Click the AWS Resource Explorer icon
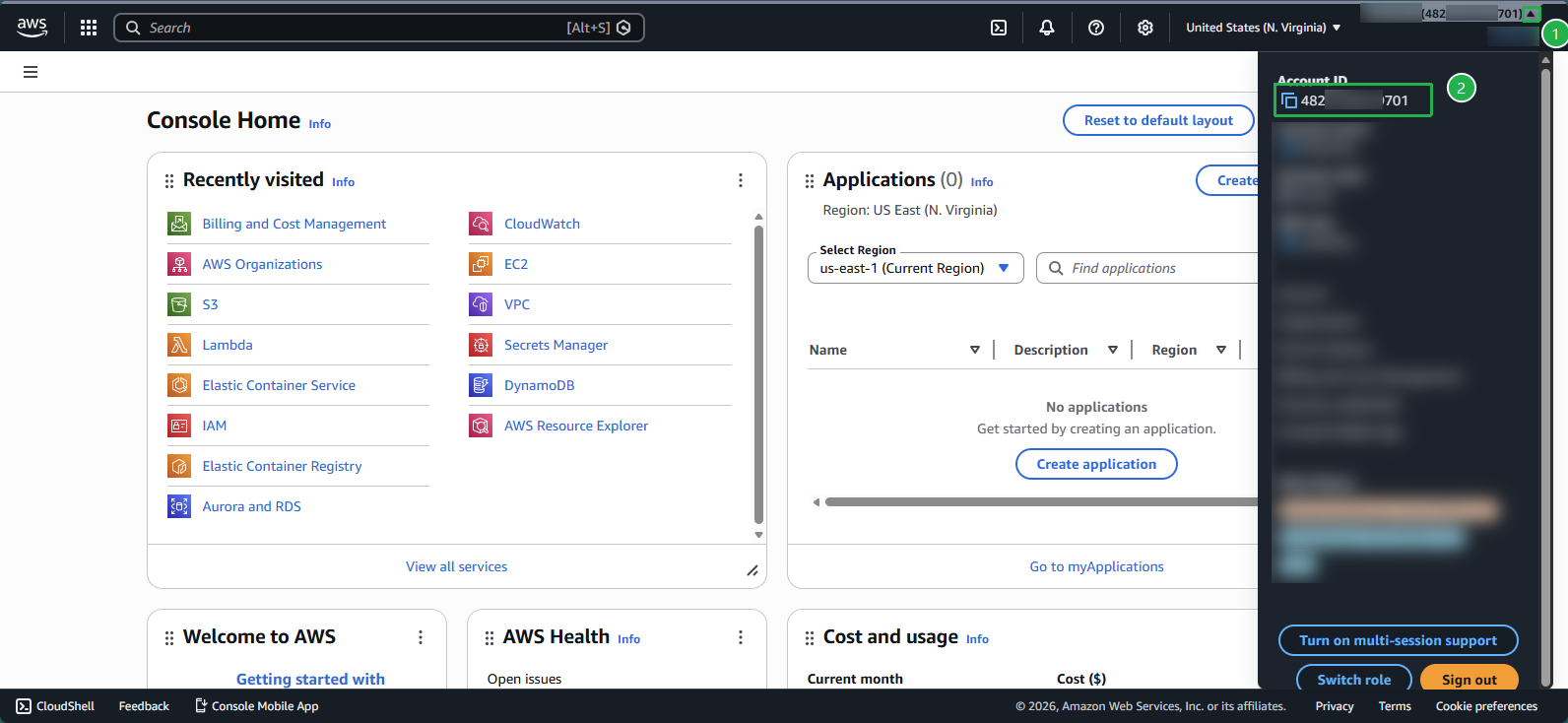 tap(481, 426)
